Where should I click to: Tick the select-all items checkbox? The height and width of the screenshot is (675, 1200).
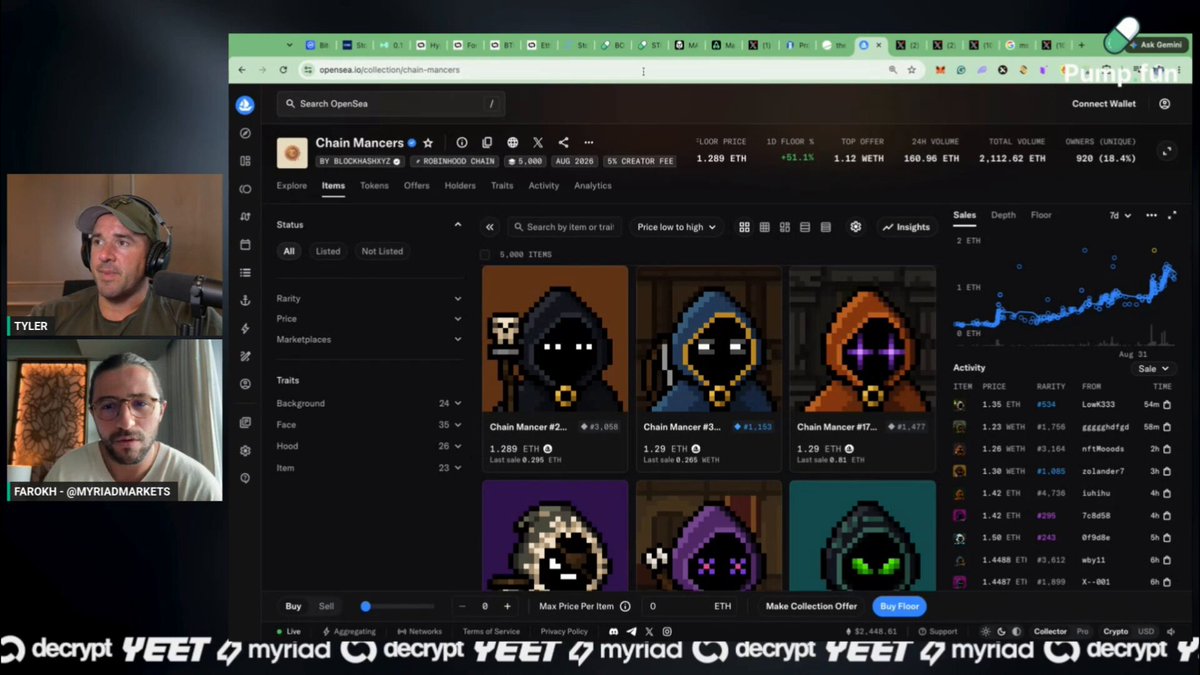pos(486,255)
